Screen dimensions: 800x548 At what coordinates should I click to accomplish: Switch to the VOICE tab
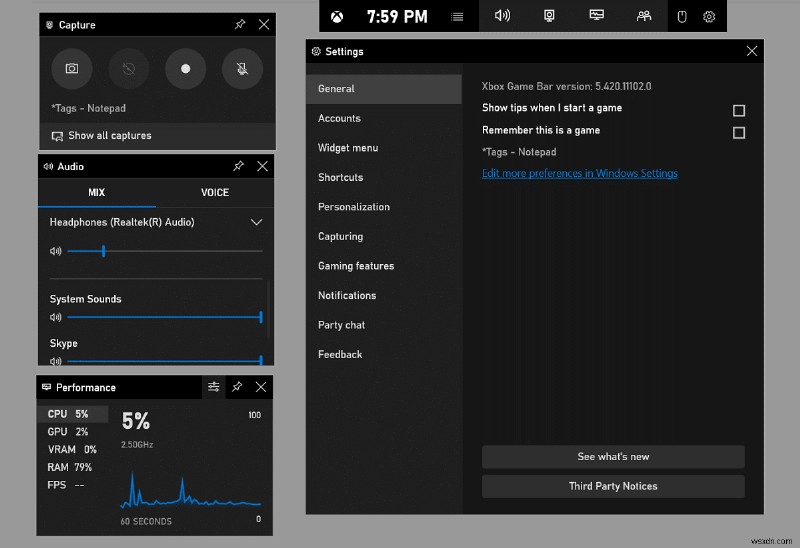(x=215, y=193)
